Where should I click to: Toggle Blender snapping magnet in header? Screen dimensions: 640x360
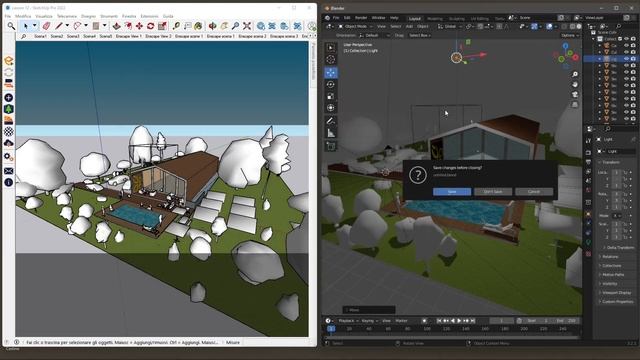pyautogui.click(x=480, y=27)
